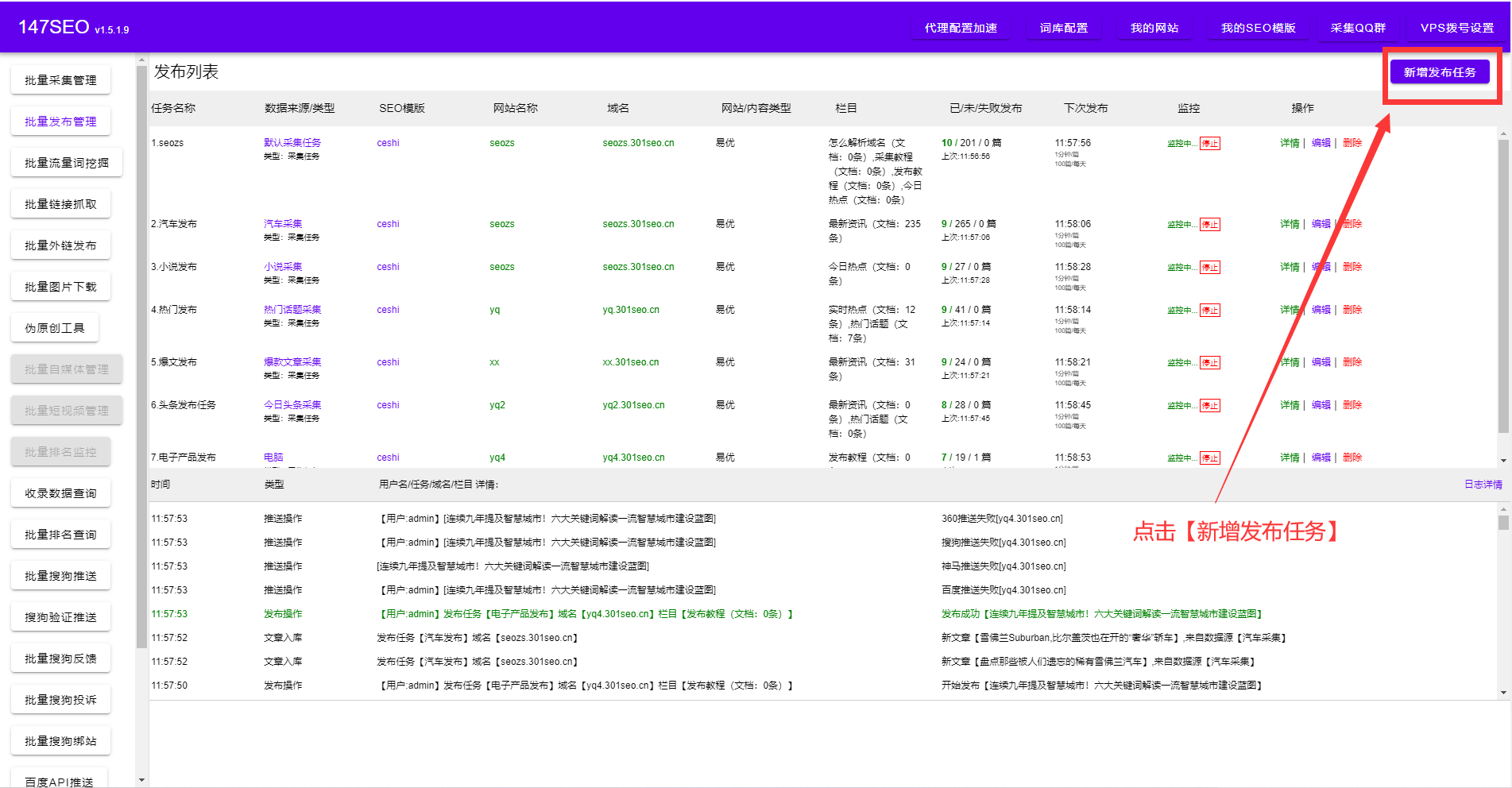Open 爆款文章采集 data source link

pos(292,362)
